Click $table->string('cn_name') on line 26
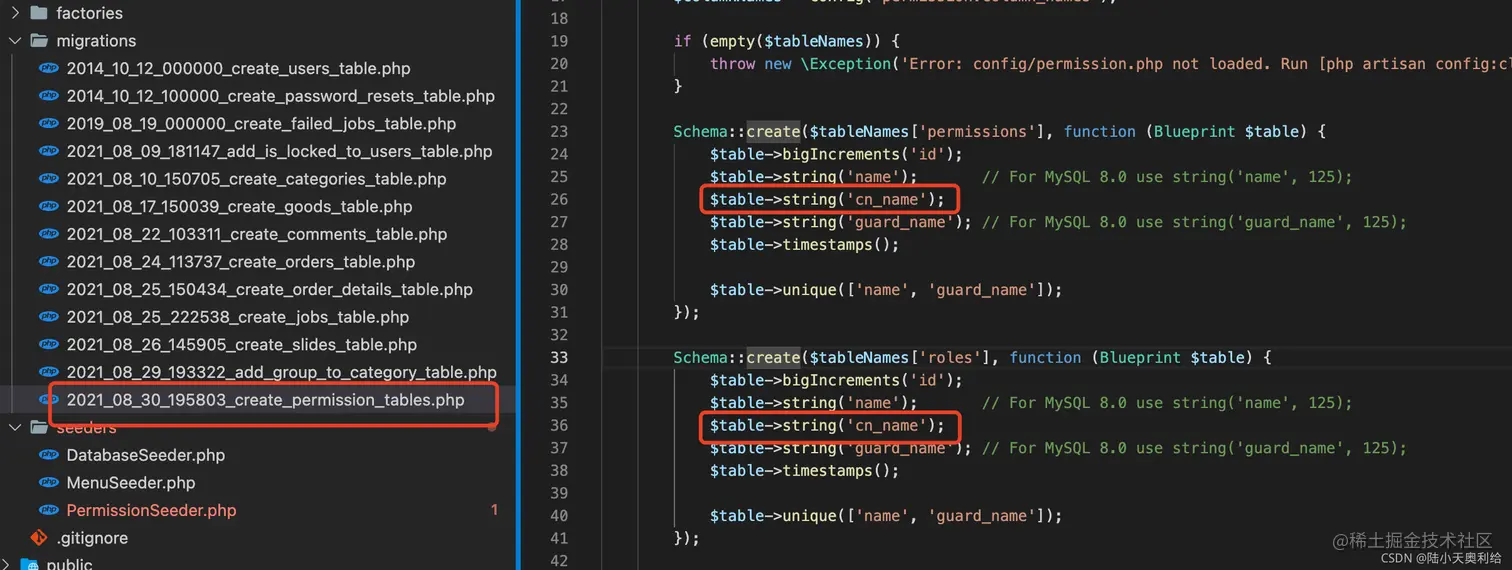1512x570 pixels. pyautogui.click(x=827, y=199)
